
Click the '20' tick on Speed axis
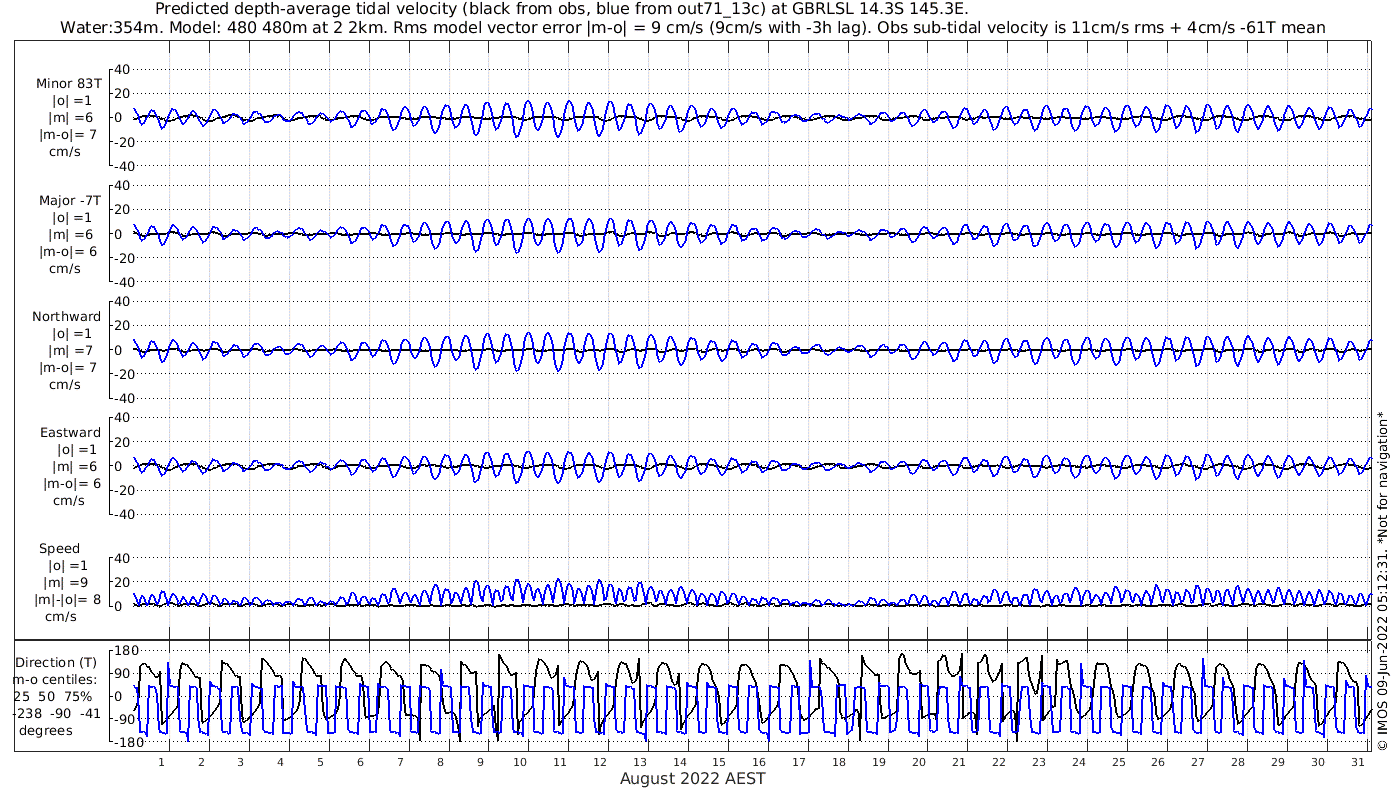pyautogui.click(x=122, y=582)
